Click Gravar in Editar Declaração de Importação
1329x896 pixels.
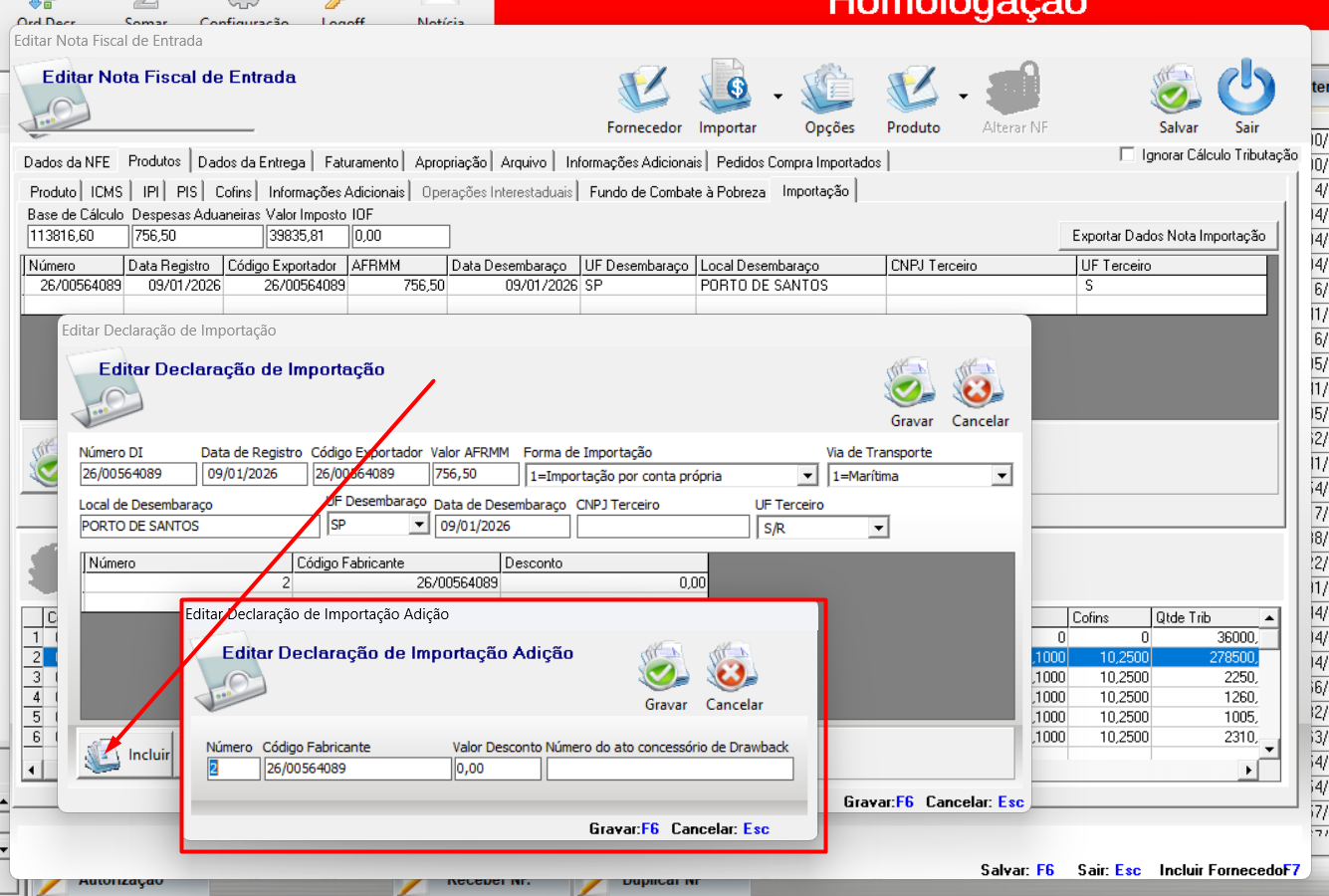point(911,384)
